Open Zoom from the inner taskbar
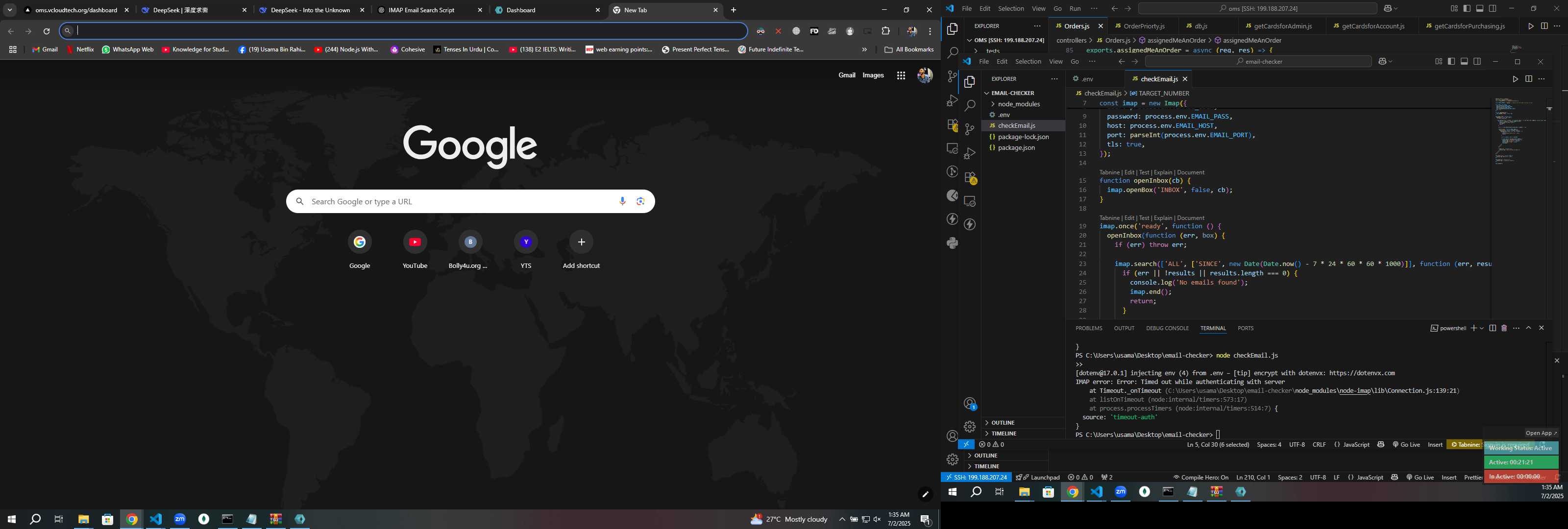The height and width of the screenshot is (529, 1568). tap(1121, 492)
